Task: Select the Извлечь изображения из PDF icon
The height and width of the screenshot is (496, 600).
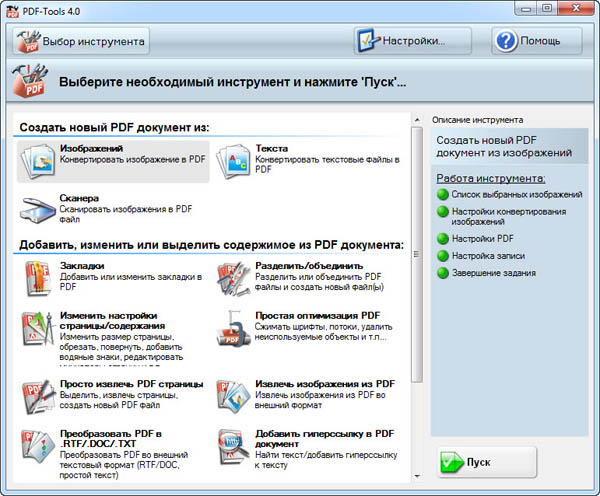Action: (x=233, y=397)
